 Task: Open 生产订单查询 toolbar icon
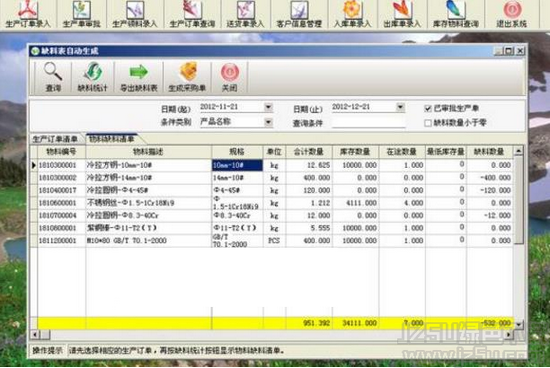(192, 14)
